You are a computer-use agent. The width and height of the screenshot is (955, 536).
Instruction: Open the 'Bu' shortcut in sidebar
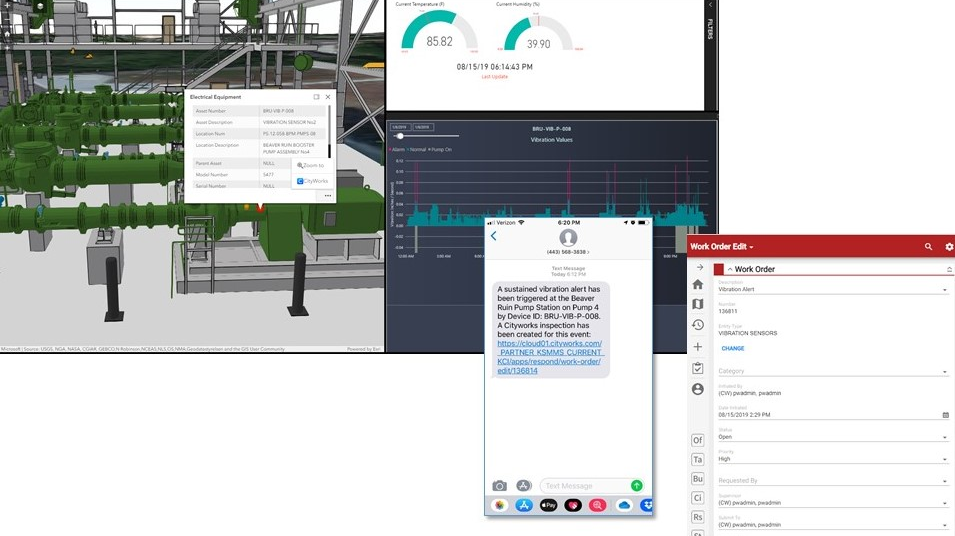698,479
